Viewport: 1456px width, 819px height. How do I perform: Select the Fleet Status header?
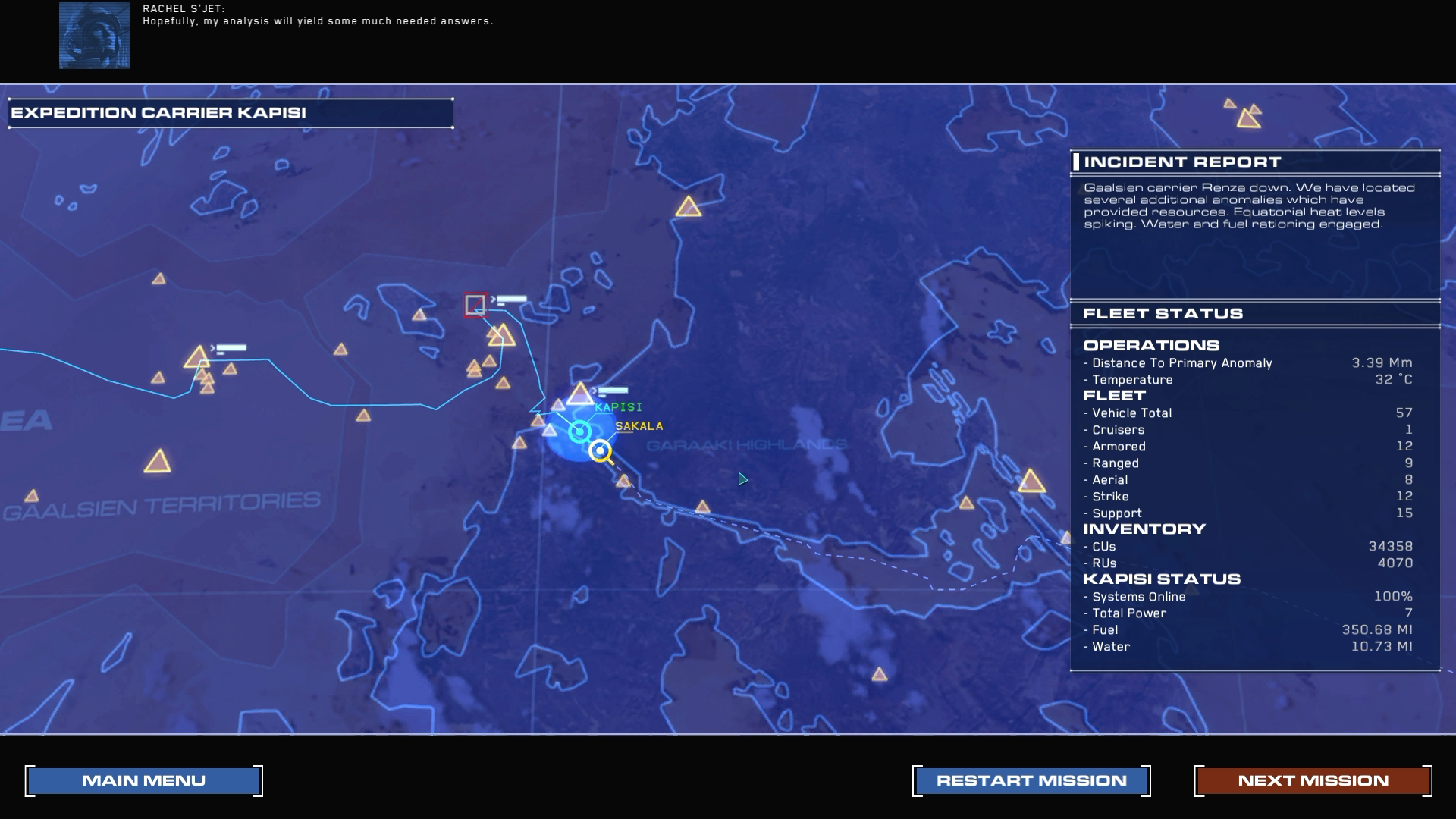[1163, 314]
